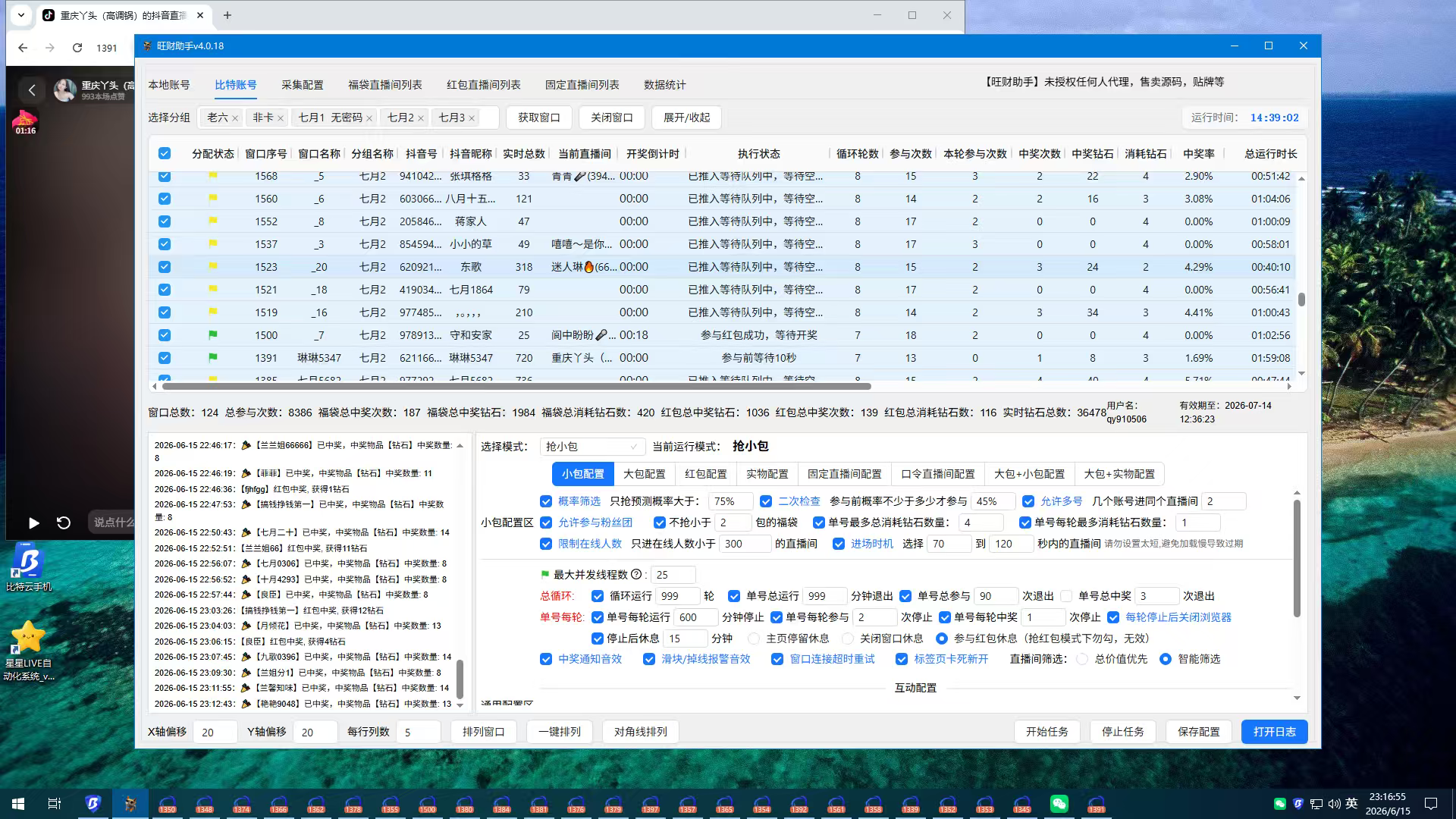Click the 打开日志 button
The image size is (1456, 819).
click(x=1275, y=732)
